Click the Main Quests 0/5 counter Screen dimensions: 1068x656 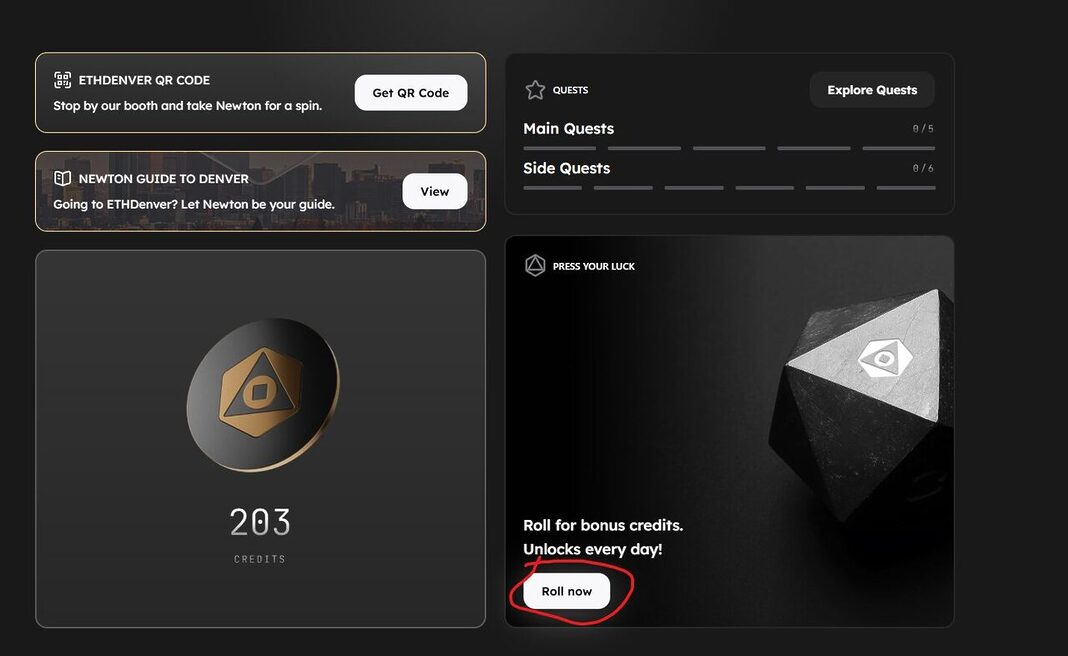tap(923, 129)
